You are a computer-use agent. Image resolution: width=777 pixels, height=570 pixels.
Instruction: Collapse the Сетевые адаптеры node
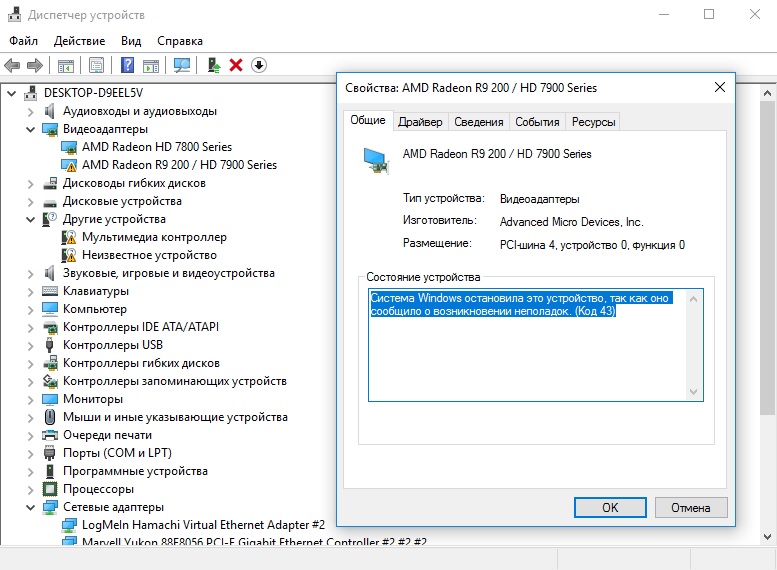pyautogui.click(x=31, y=508)
